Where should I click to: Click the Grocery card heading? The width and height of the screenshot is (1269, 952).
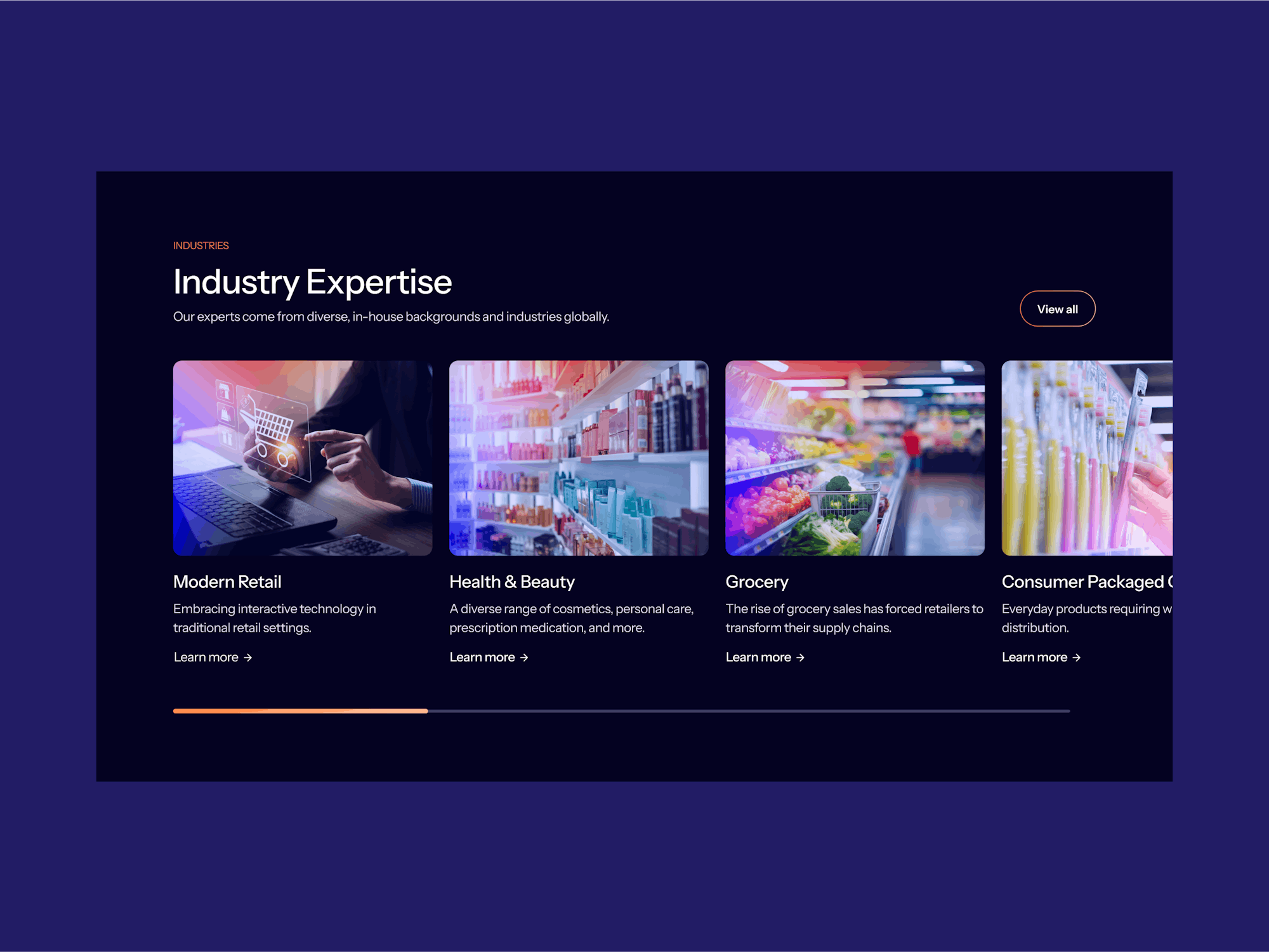[x=757, y=582]
